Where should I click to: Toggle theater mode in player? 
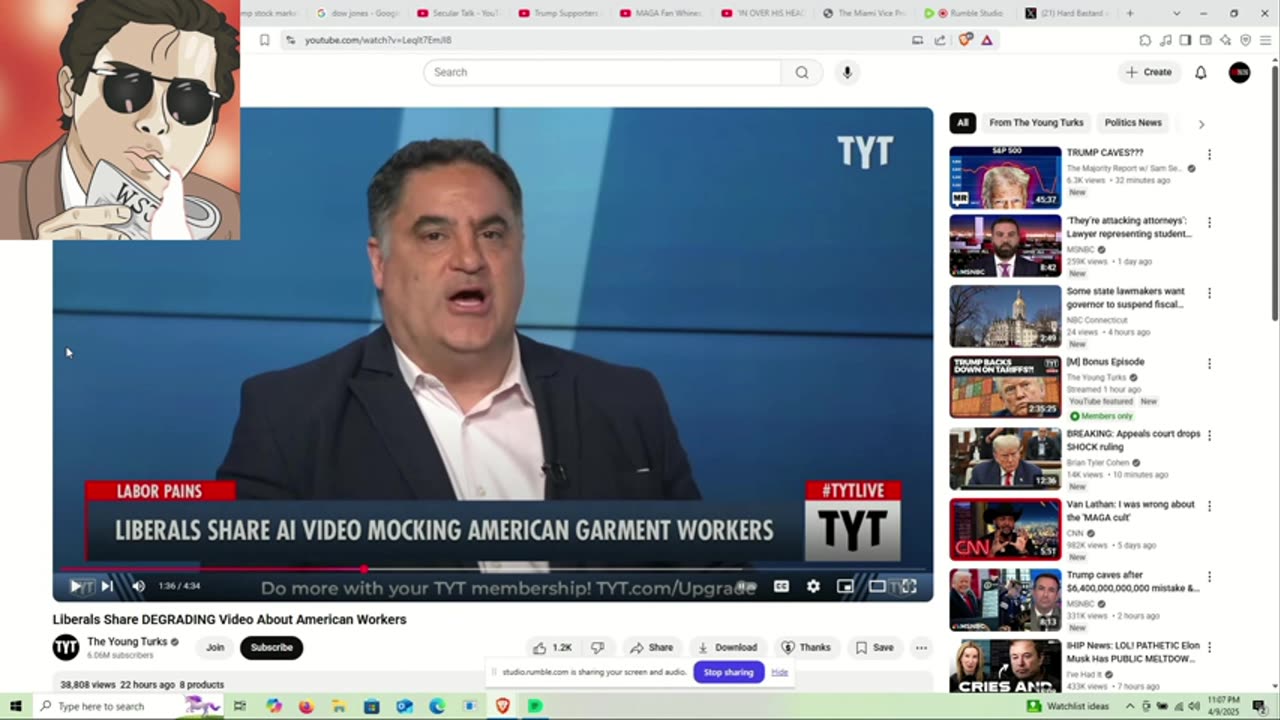(877, 586)
